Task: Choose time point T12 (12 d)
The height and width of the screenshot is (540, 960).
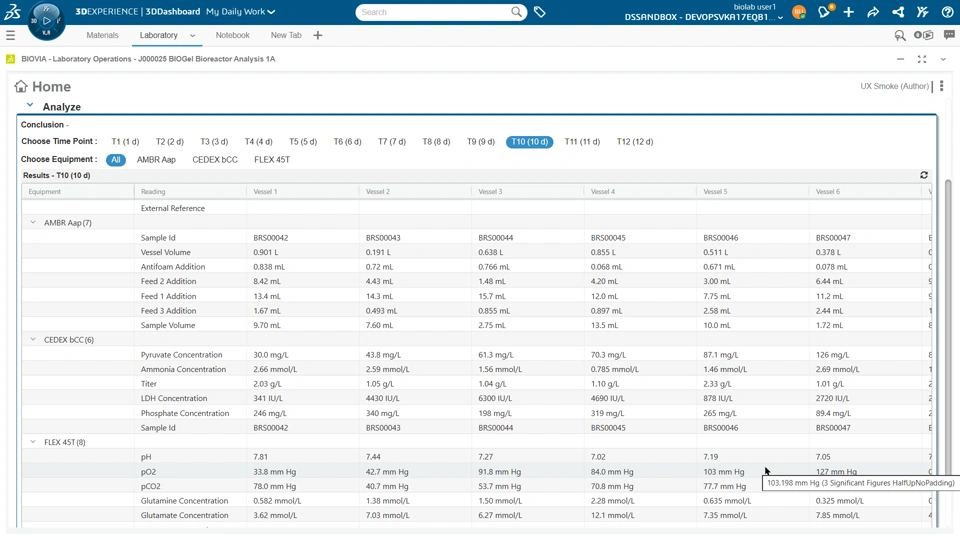Action: (635, 142)
